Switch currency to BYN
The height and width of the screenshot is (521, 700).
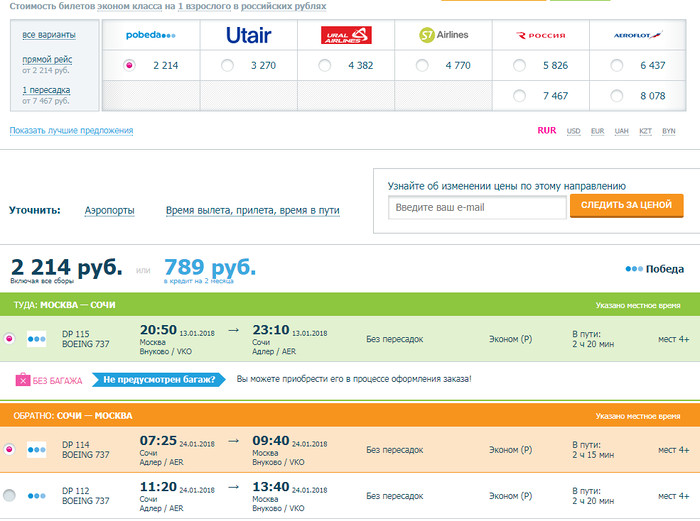pos(669,131)
